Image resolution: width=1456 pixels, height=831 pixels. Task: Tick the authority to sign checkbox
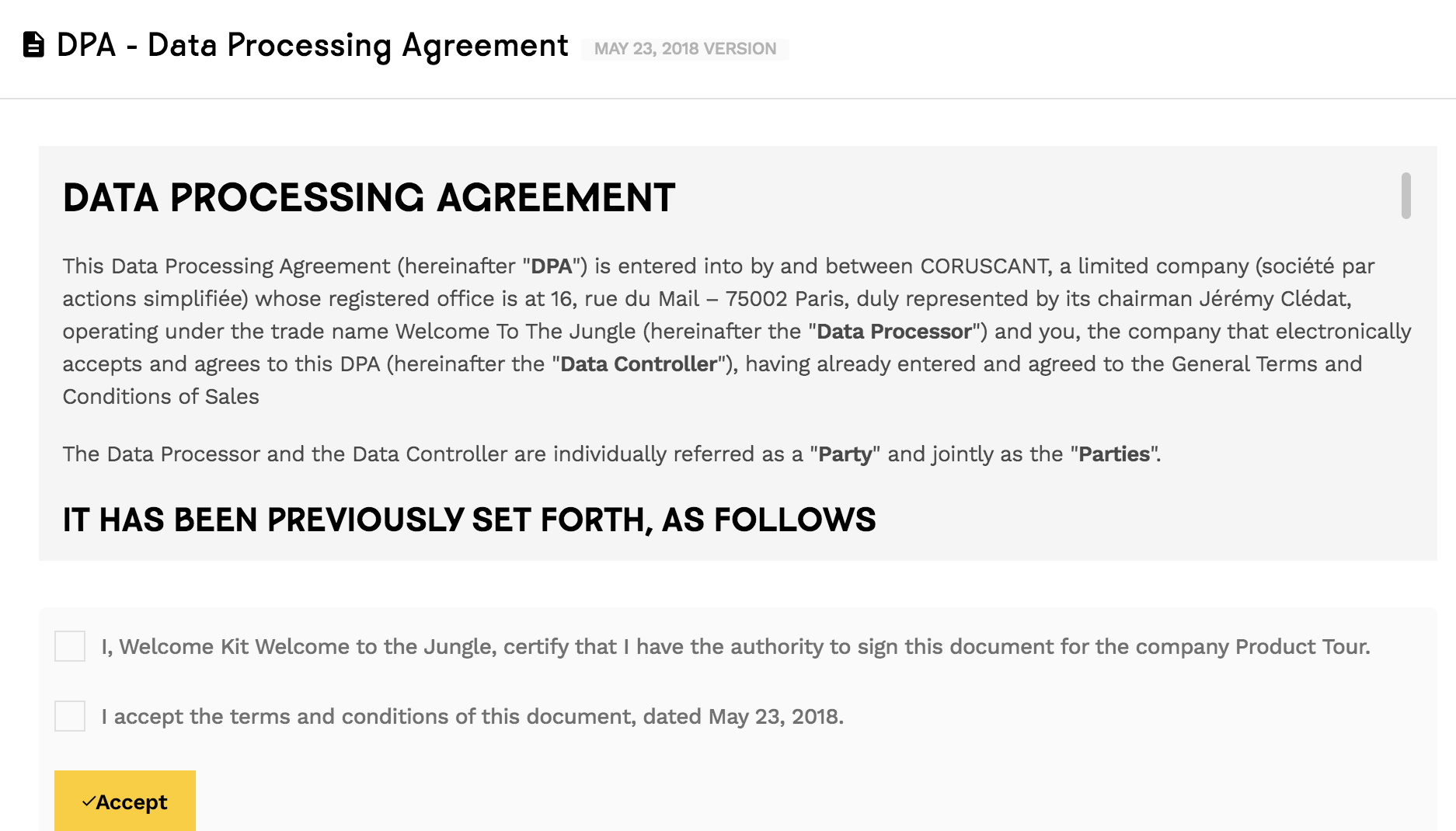click(70, 646)
